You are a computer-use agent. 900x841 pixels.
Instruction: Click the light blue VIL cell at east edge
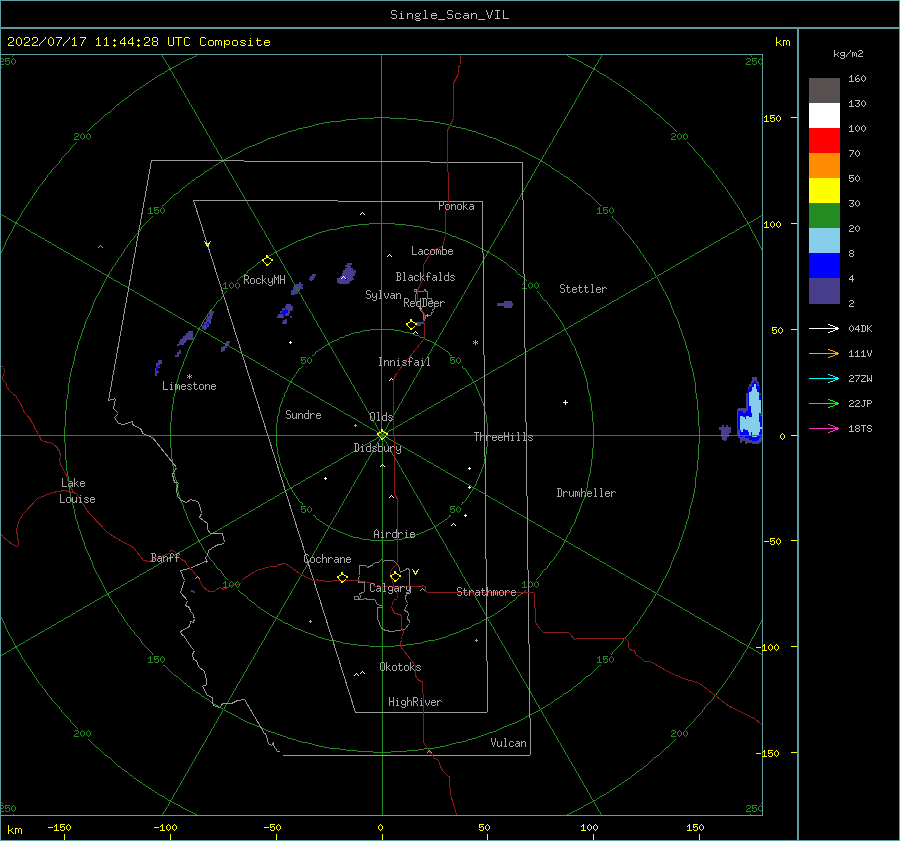(x=751, y=413)
